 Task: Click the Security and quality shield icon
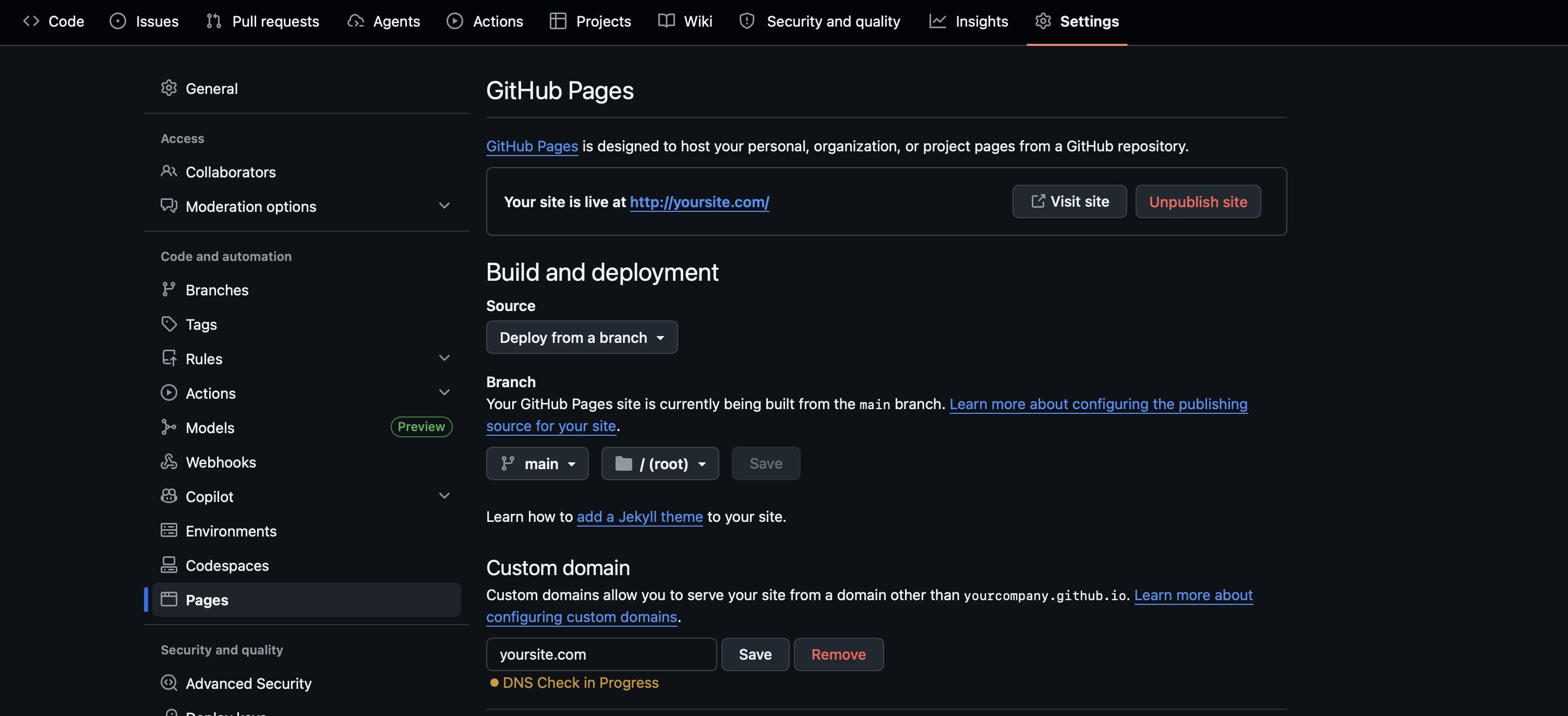tap(747, 21)
